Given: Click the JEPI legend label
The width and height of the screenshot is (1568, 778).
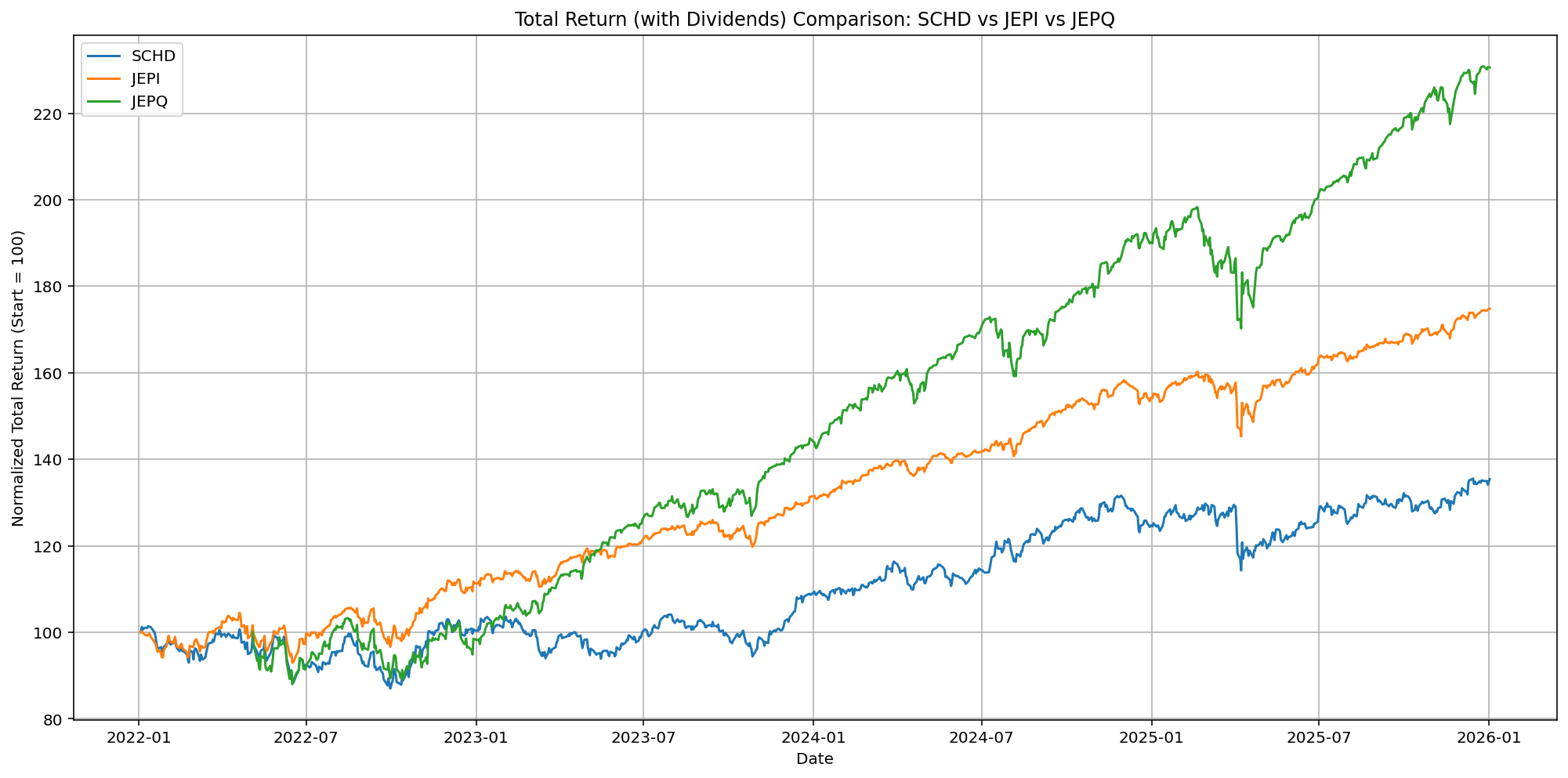Looking at the screenshot, I should point(146,78).
